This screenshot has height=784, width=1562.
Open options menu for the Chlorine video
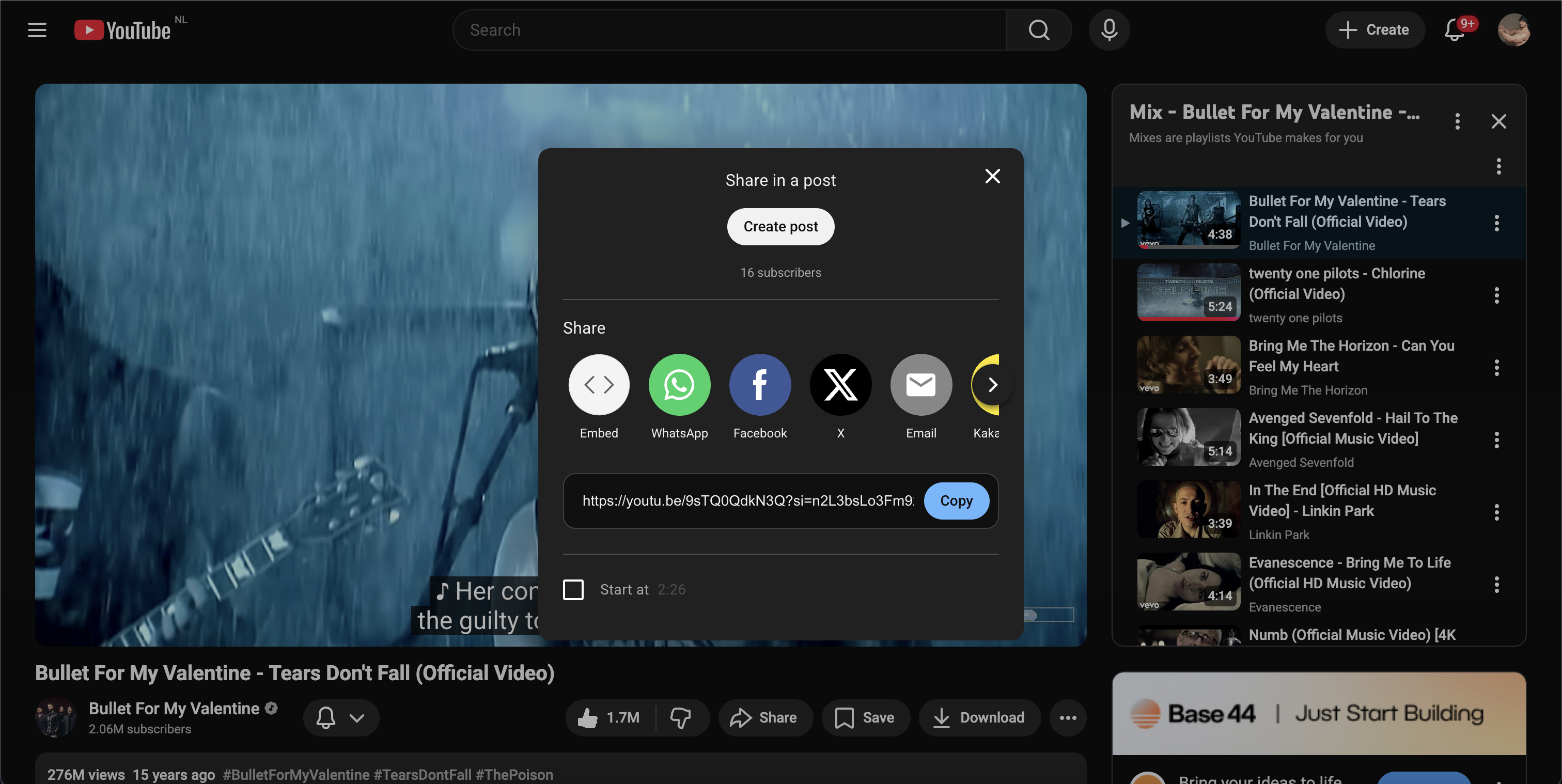[x=1496, y=296]
